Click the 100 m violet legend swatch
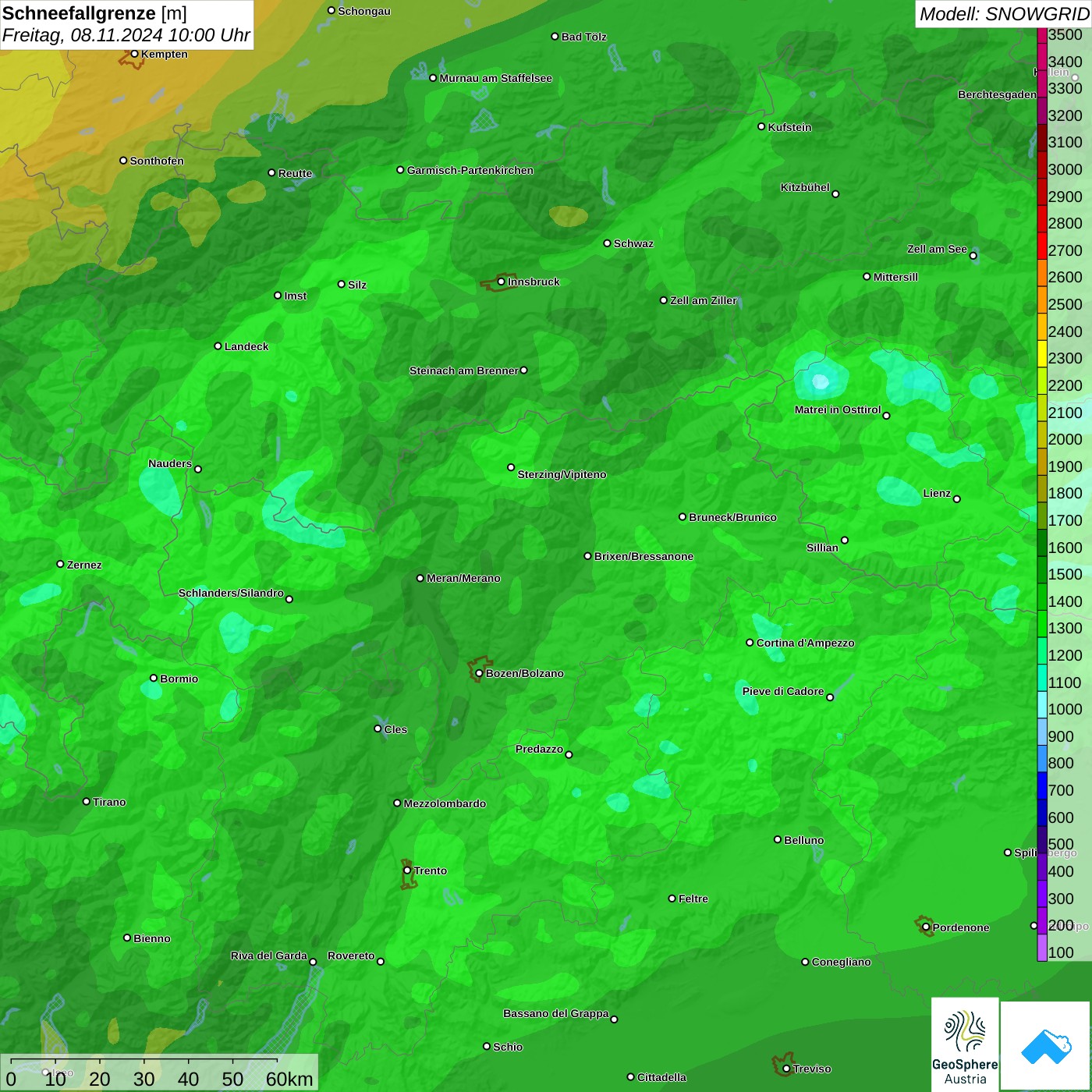The height and width of the screenshot is (1092, 1092). tap(1042, 948)
